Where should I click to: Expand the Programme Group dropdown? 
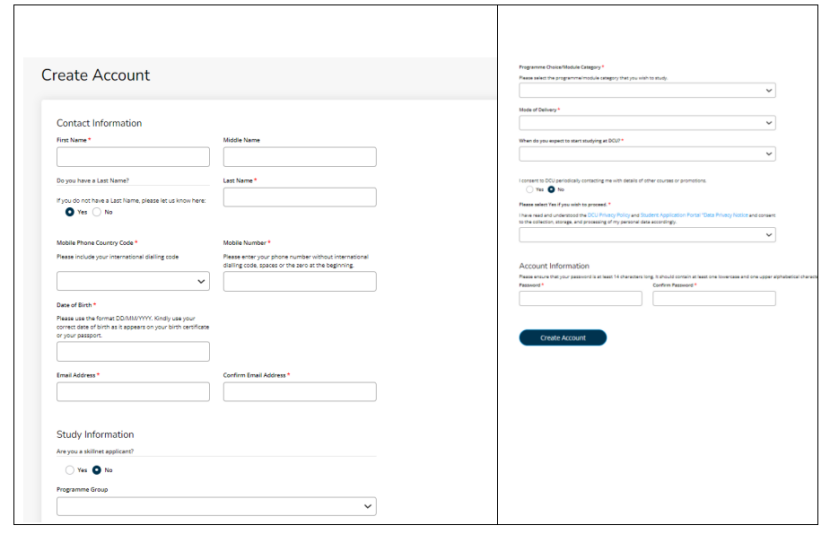click(216, 507)
